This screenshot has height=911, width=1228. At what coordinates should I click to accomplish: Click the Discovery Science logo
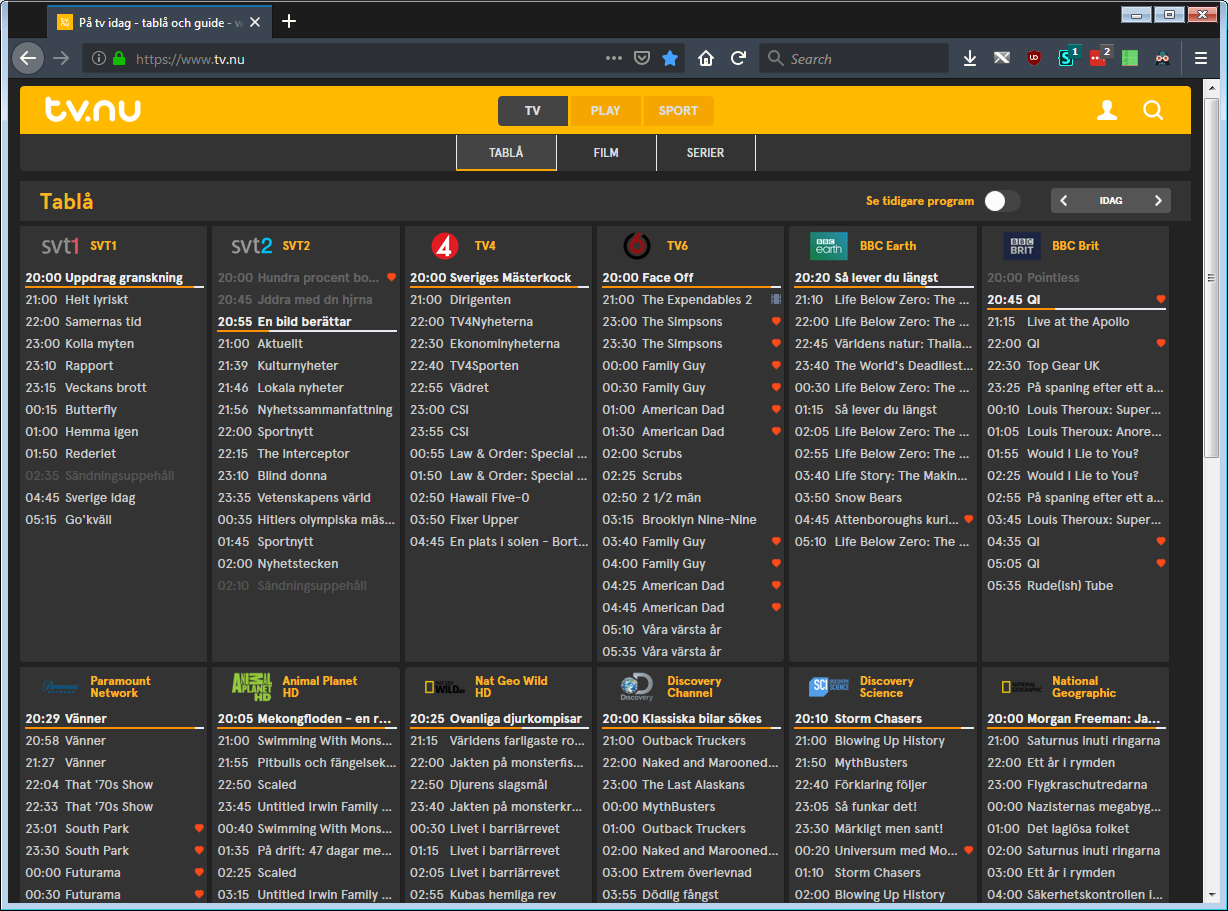pyautogui.click(x=829, y=687)
